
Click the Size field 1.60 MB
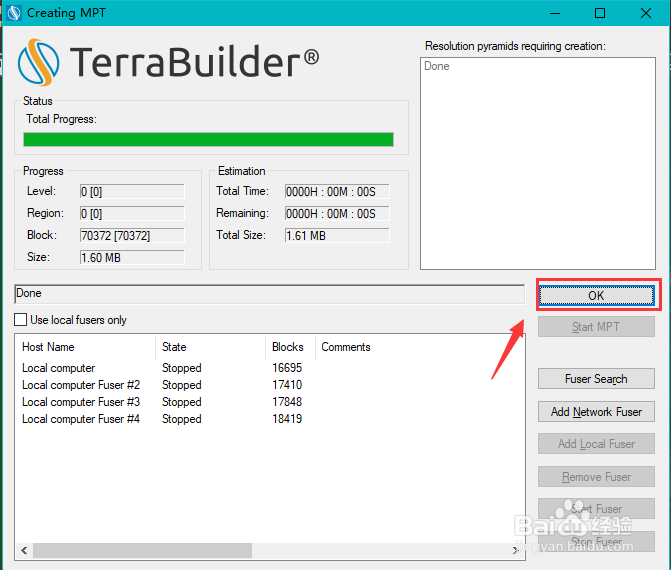[132, 258]
